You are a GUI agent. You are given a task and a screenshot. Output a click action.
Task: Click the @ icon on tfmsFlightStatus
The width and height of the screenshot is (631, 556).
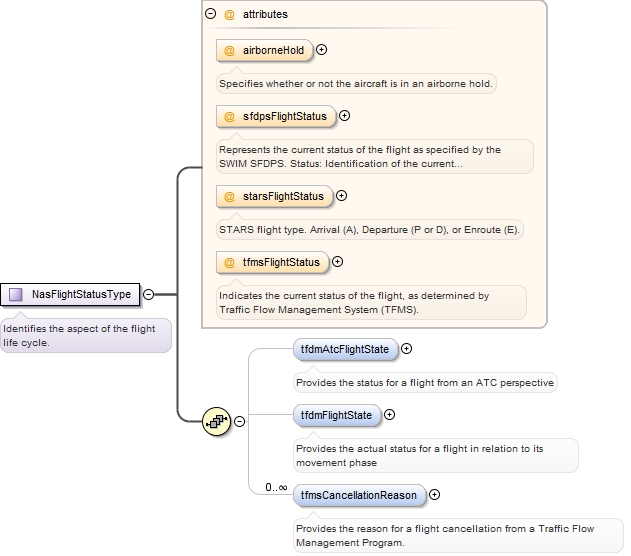(x=229, y=262)
